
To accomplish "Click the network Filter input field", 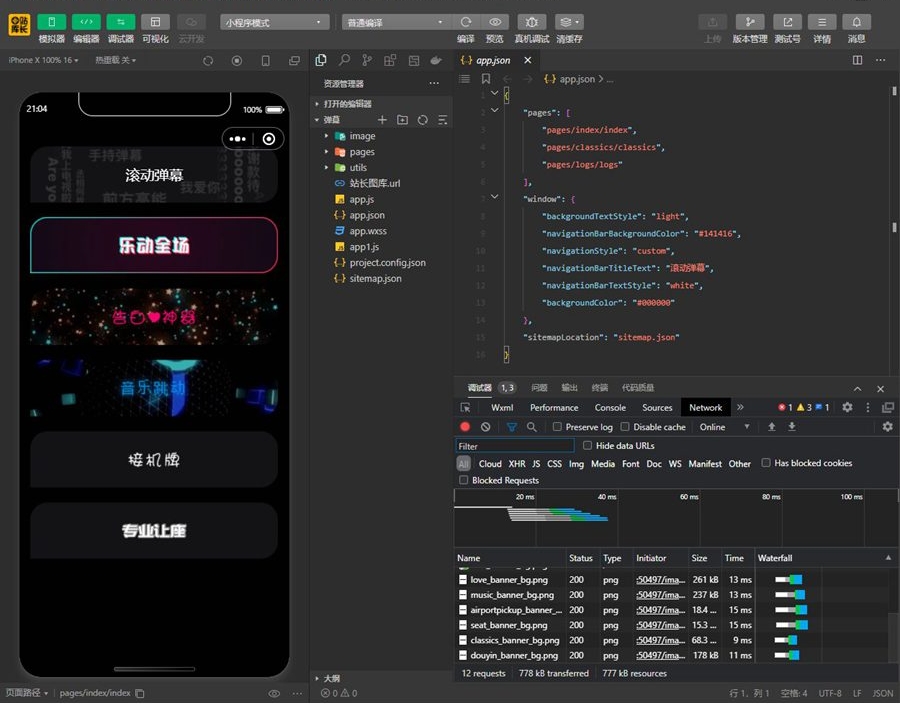I will coord(515,446).
